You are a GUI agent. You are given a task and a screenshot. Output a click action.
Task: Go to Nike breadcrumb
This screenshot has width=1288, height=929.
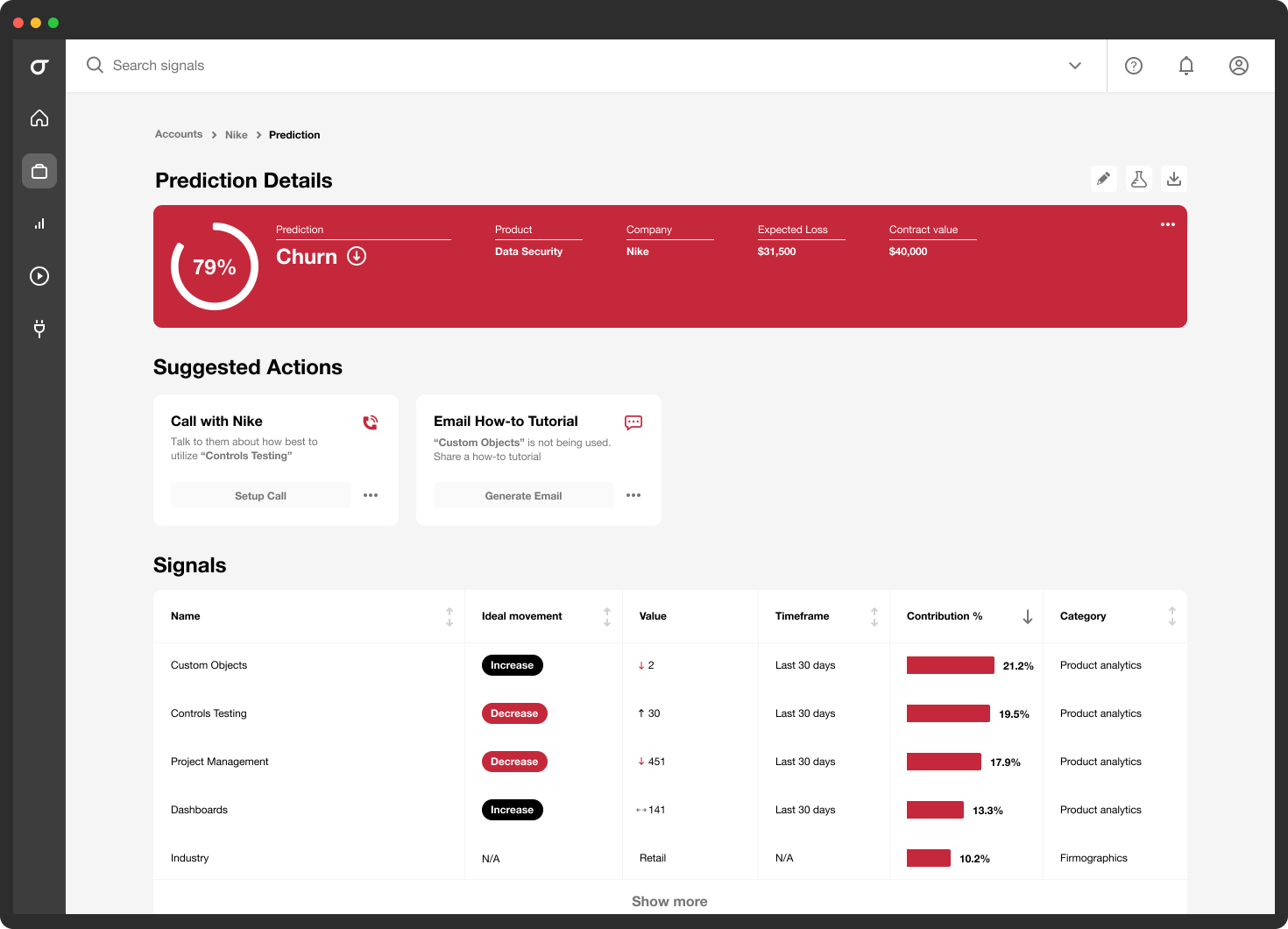pyautogui.click(x=237, y=135)
